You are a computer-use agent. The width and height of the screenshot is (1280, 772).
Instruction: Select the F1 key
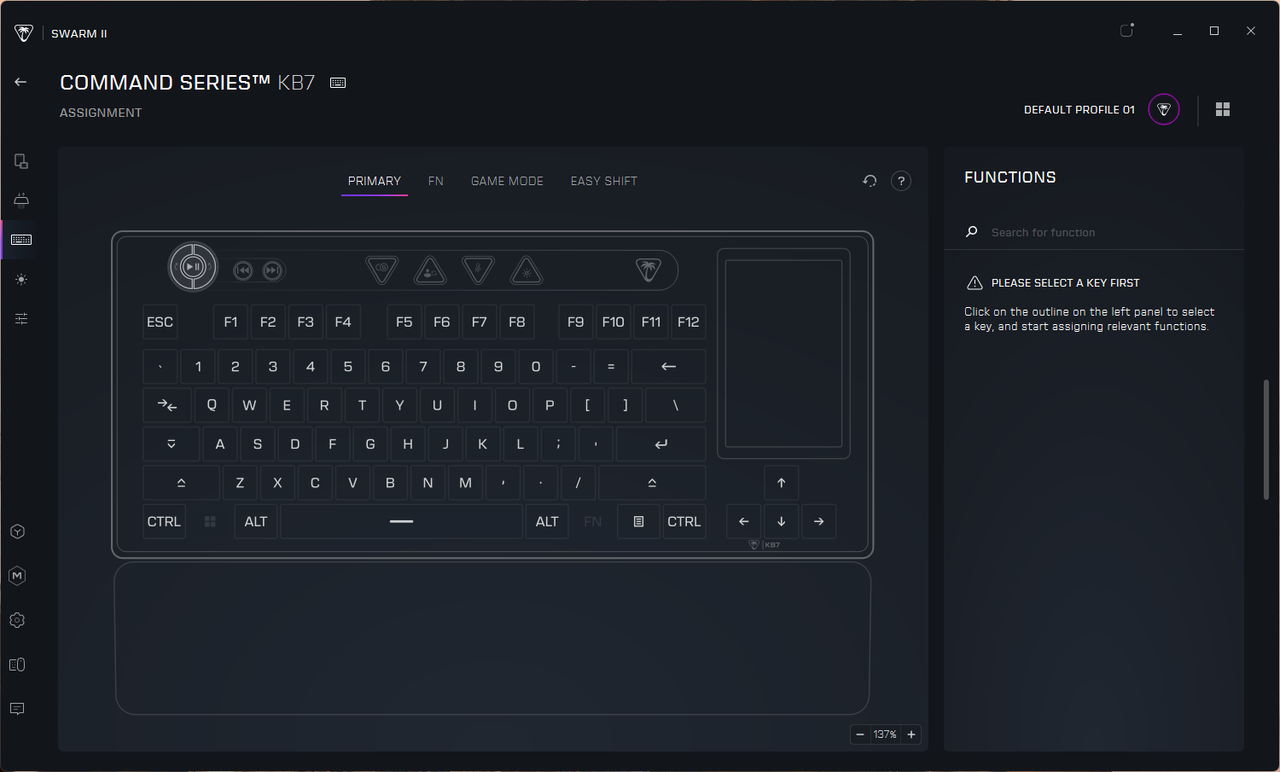230,322
